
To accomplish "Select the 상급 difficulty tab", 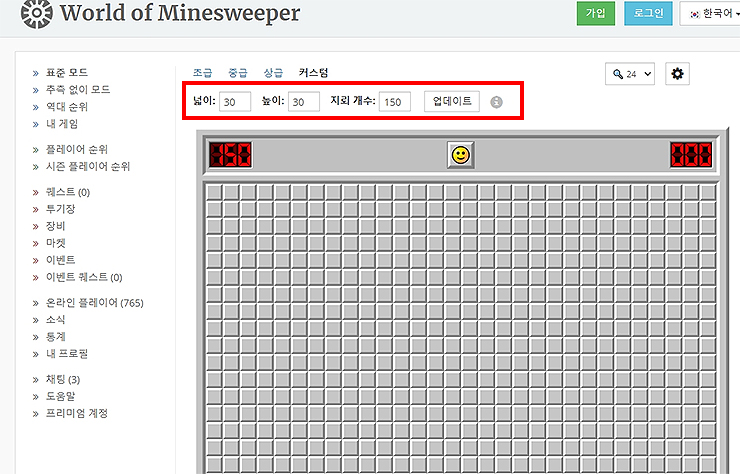I will click(x=273, y=73).
